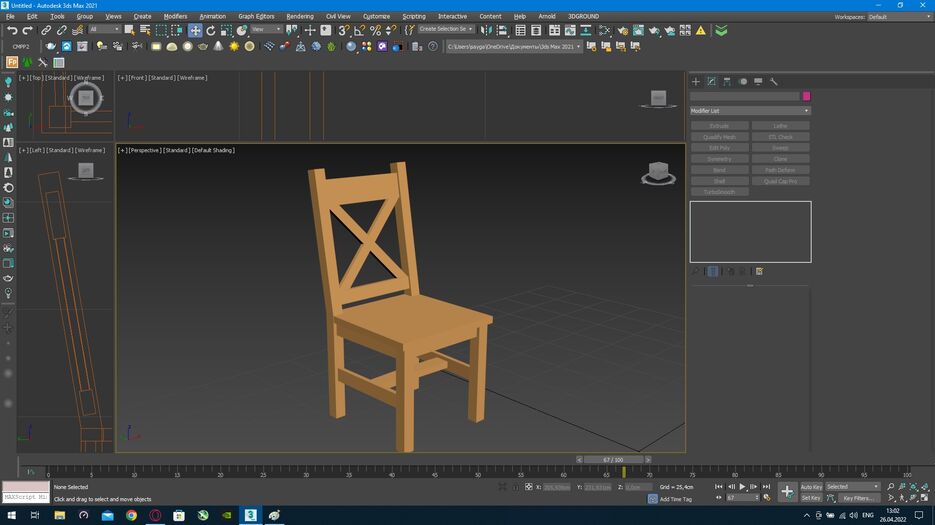Toggle Maximize Viewport icon
The height and width of the screenshot is (525, 935).
tap(925, 498)
